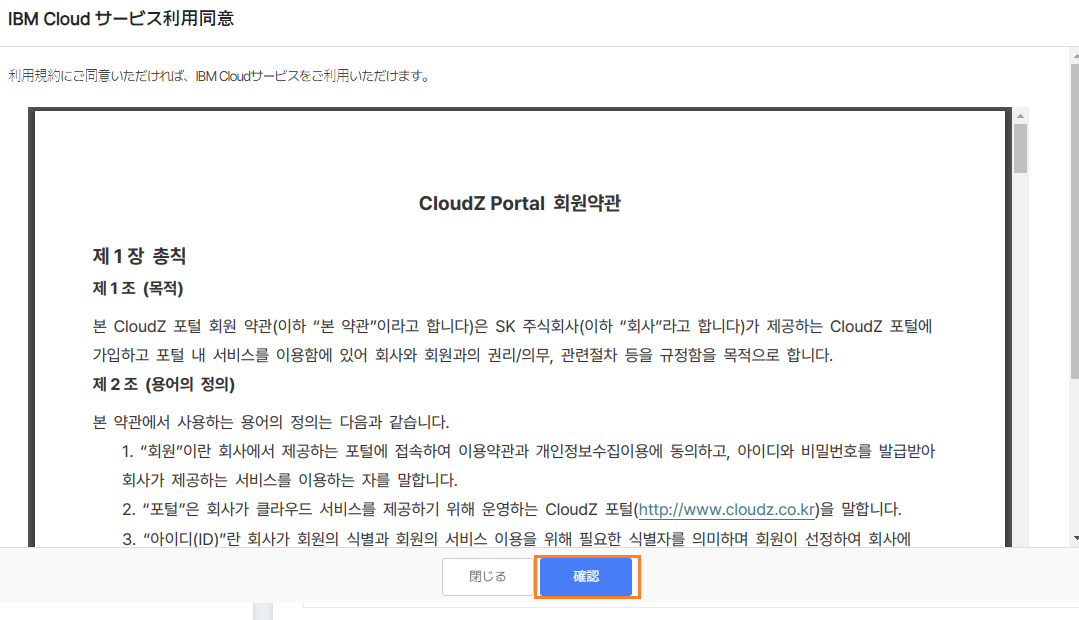1079x620 pixels.
Task: Click list item 1 starting with "회원"이란
Action: click(528, 465)
